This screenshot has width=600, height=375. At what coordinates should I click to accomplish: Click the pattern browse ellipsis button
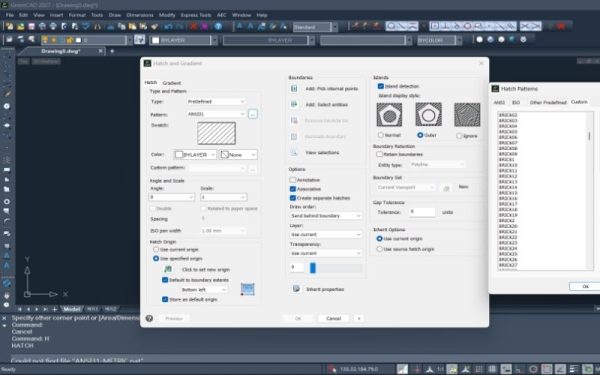tap(253, 114)
